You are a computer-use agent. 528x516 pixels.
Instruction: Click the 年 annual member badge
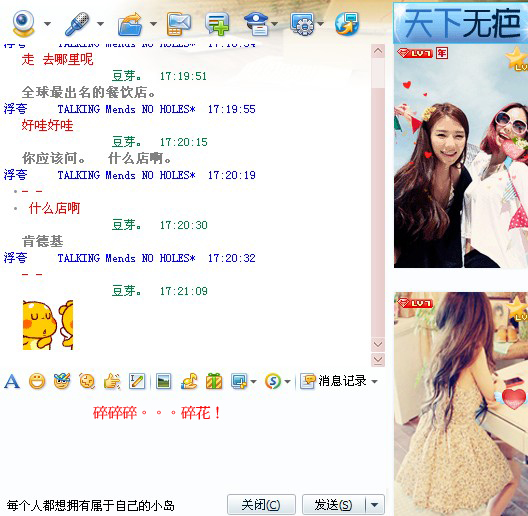click(442, 53)
